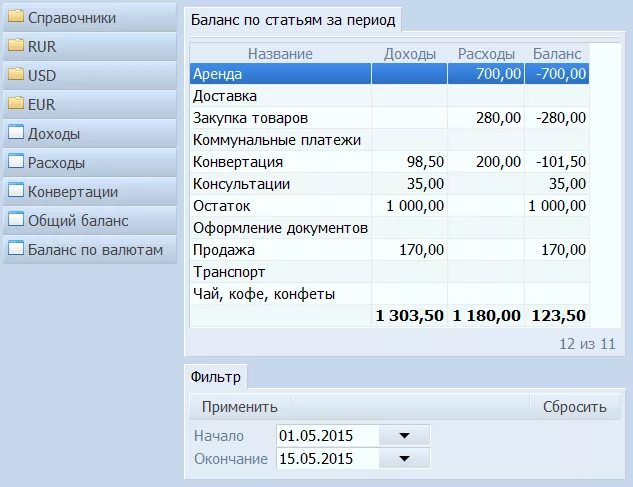Image resolution: width=633 pixels, height=487 pixels.
Task: Click the total balance 123,50
Action: point(559,316)
